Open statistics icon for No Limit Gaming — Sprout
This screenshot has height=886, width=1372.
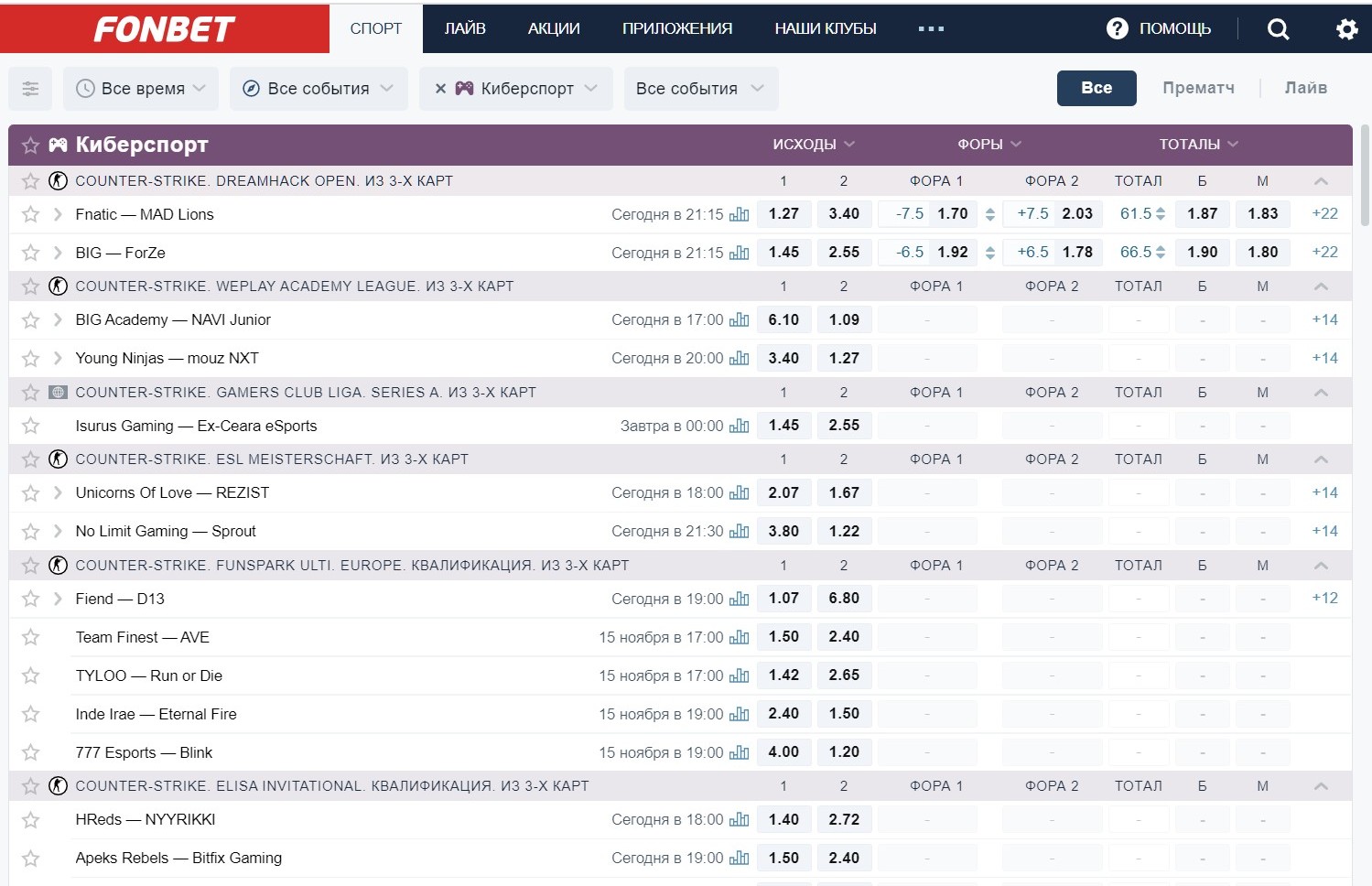tap(740, 531)
